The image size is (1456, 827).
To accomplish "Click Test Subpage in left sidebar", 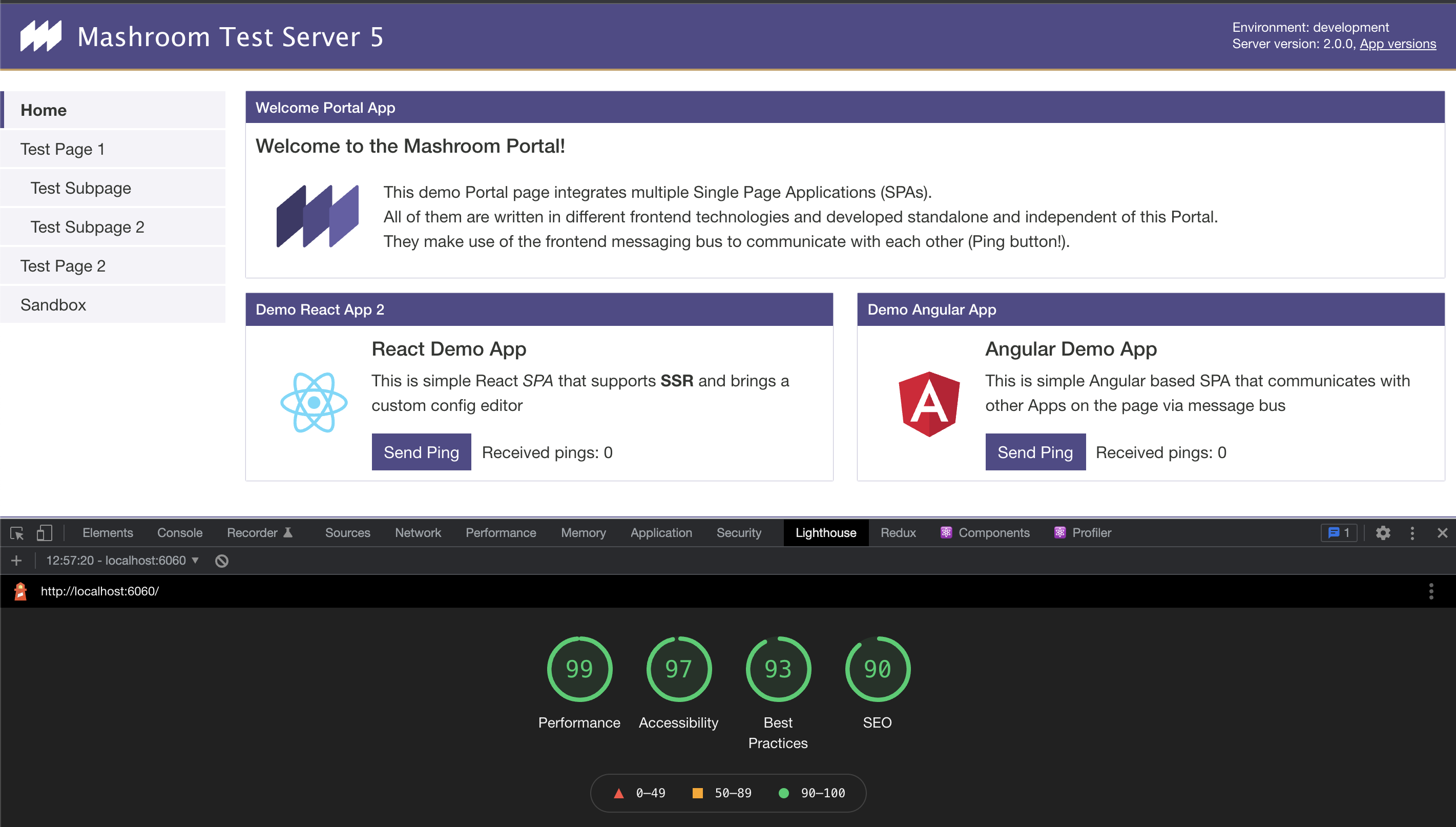I will [x=79, y=188].
